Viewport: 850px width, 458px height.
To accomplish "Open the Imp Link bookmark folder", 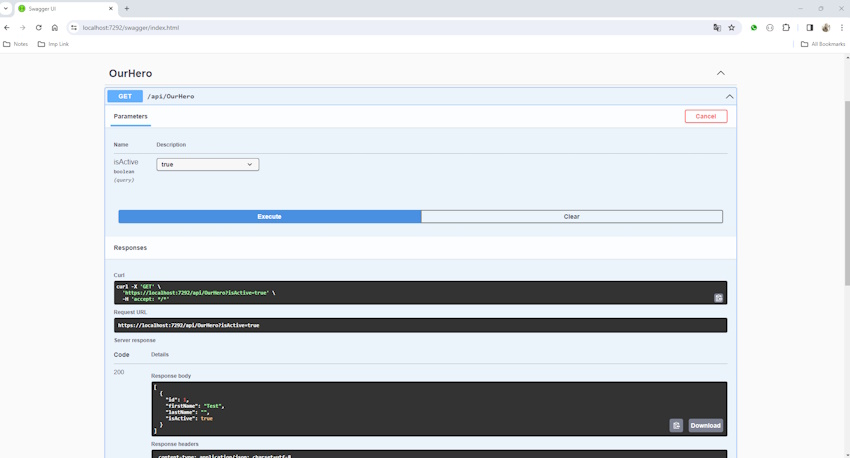I will (x=53, y=44).
